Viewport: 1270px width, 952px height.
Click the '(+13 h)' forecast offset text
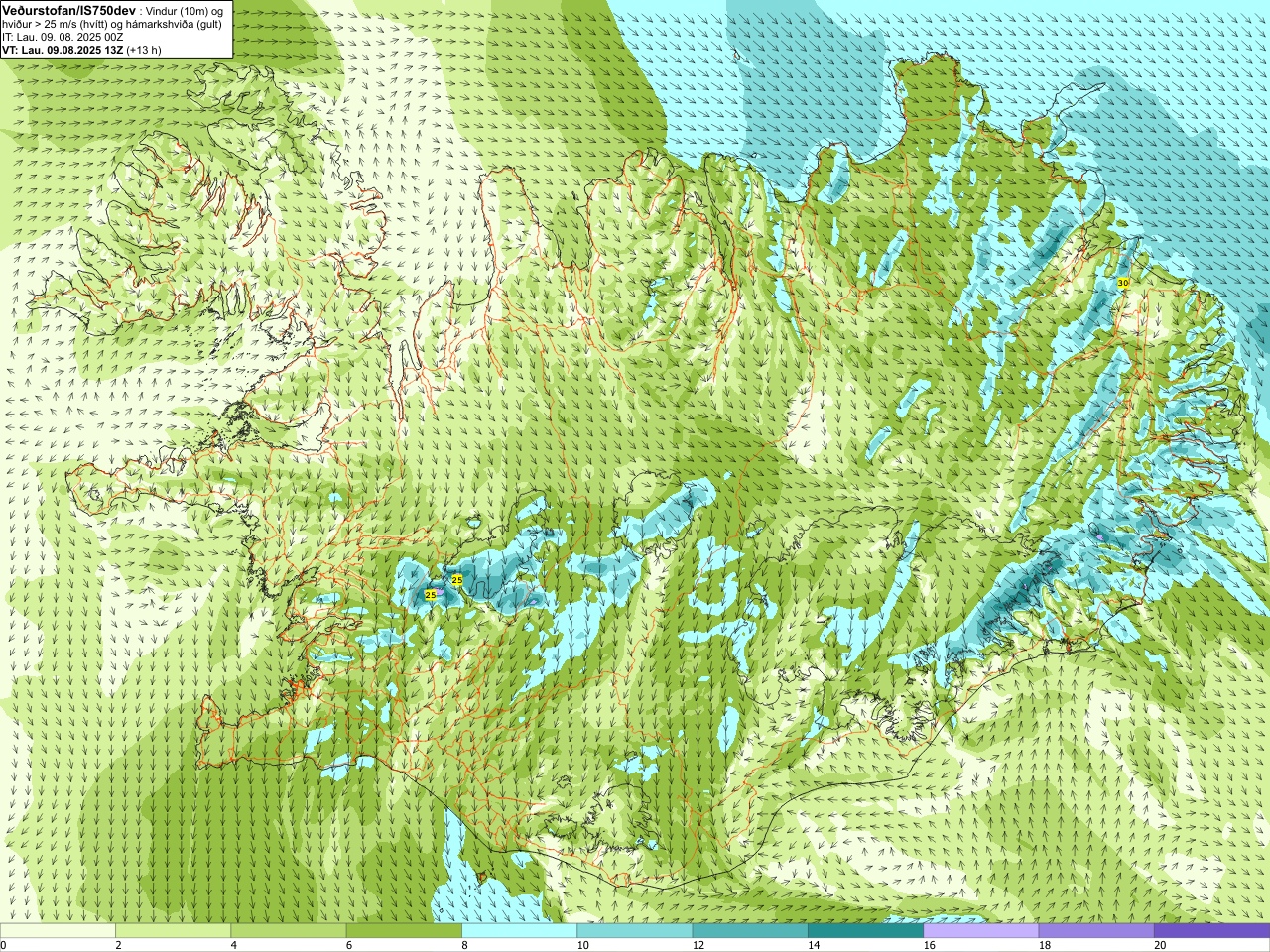click(x=144, y=50)
